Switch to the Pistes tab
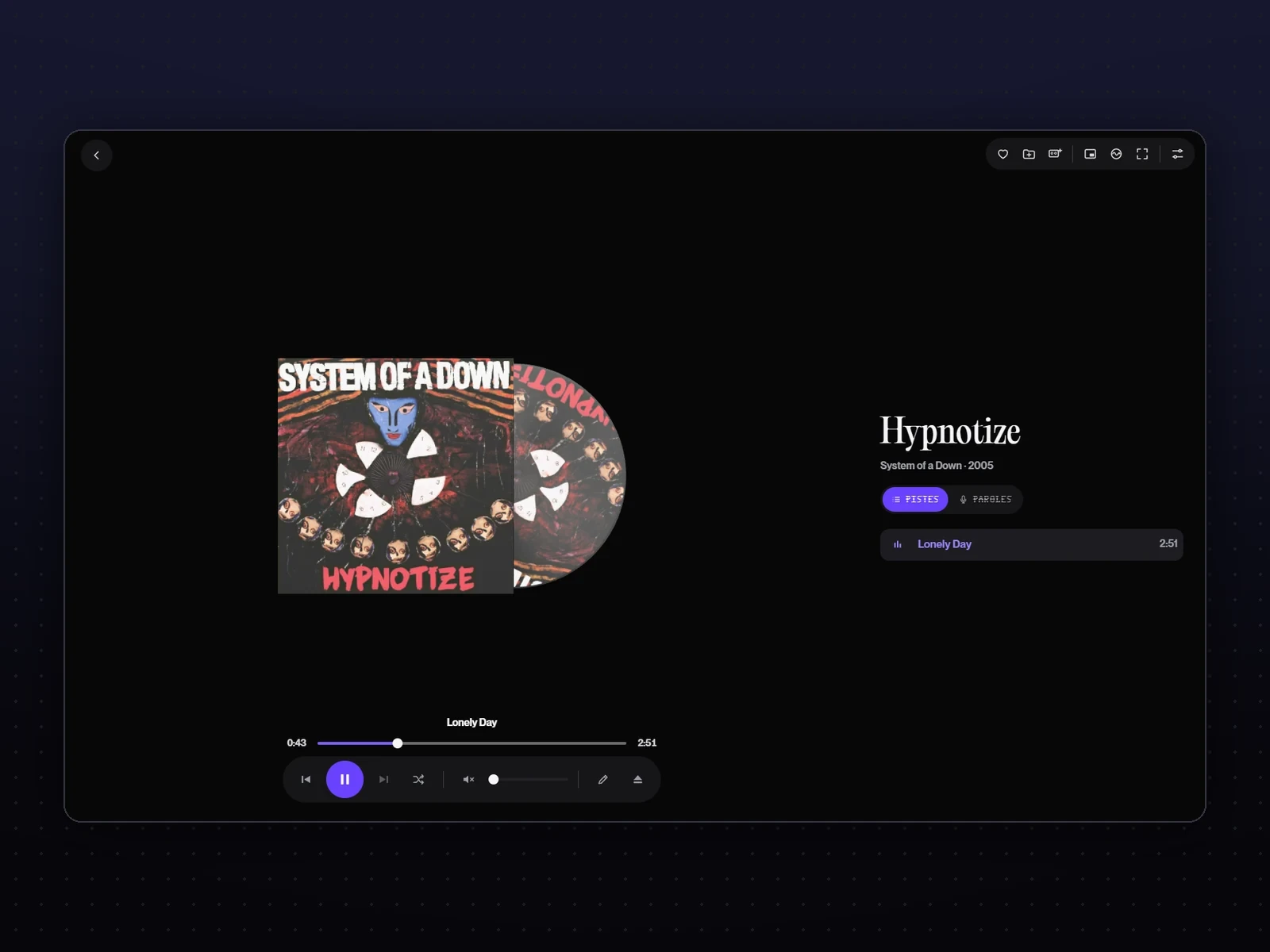The height and width of the screenshot is (952, 1270). coord(915,500)
